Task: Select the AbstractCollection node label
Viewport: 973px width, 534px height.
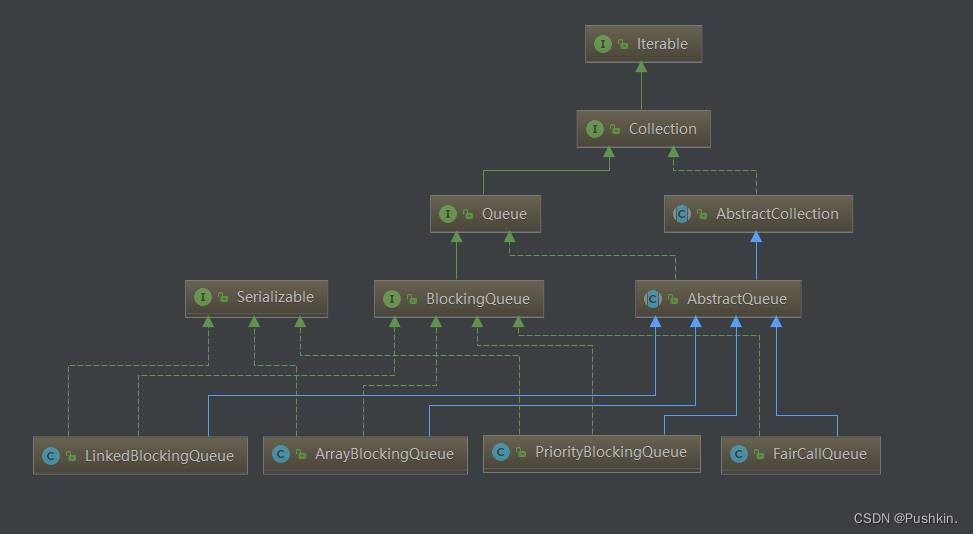Action: click(x=777, y=214)
